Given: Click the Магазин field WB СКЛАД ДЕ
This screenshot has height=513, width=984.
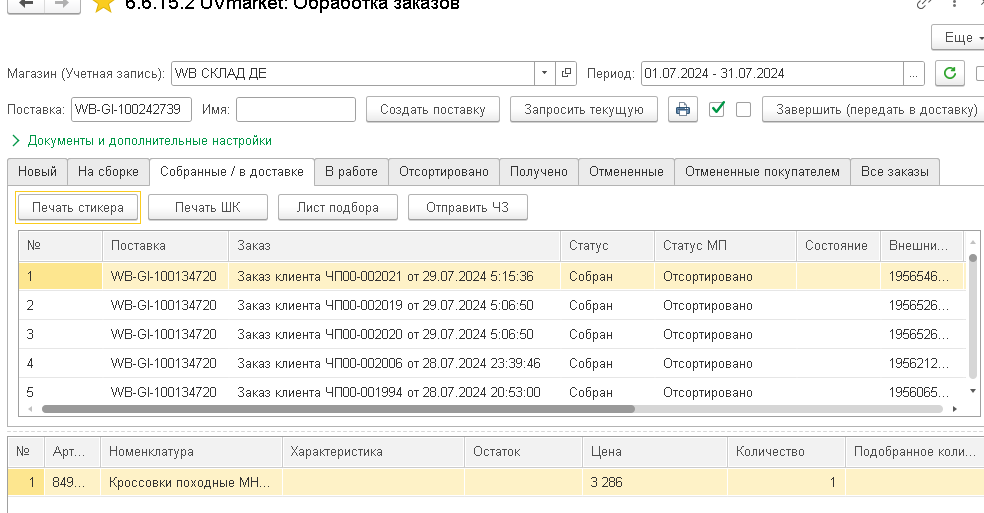Looking at the screenshot, I should point(353,73).
